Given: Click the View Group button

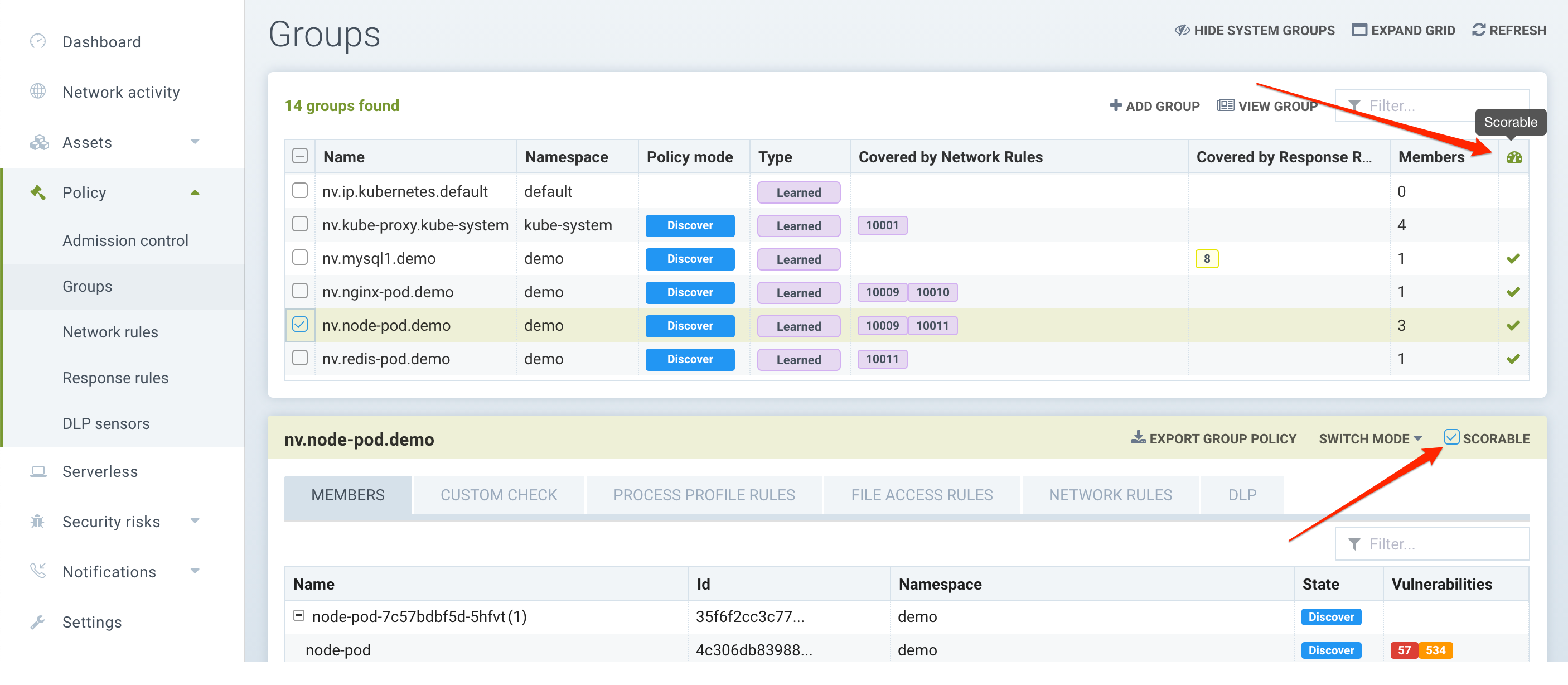Looking at the screenshot, I should click(1267, 106).
